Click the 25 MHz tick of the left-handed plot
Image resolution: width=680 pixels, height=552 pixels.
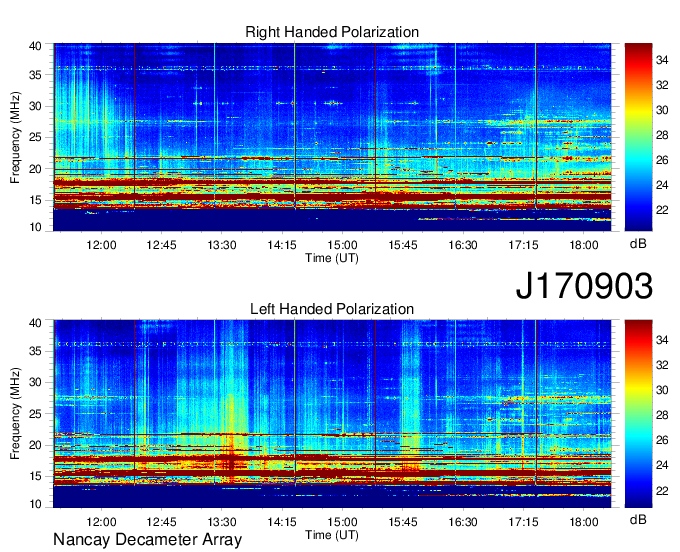pyautogui.click(x=35, y=414)
